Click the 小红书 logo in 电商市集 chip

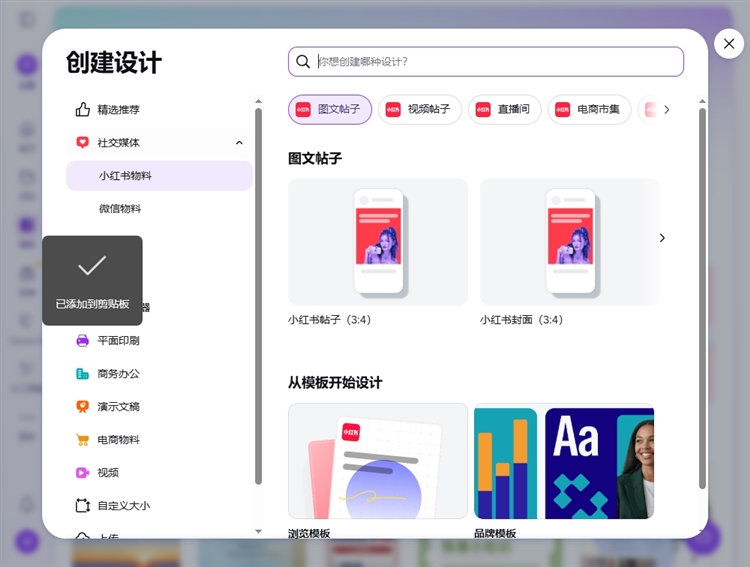click(562, 110)
